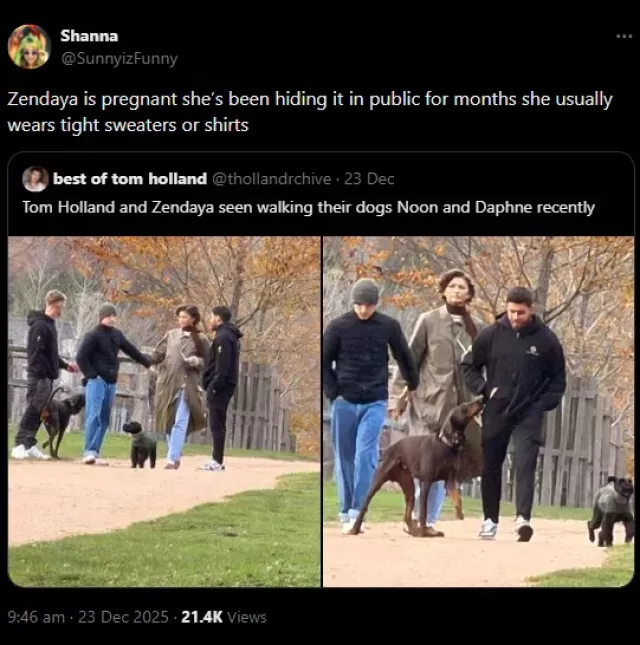
Task: Click the Shanna display name
Action: [x=89, y=36]
